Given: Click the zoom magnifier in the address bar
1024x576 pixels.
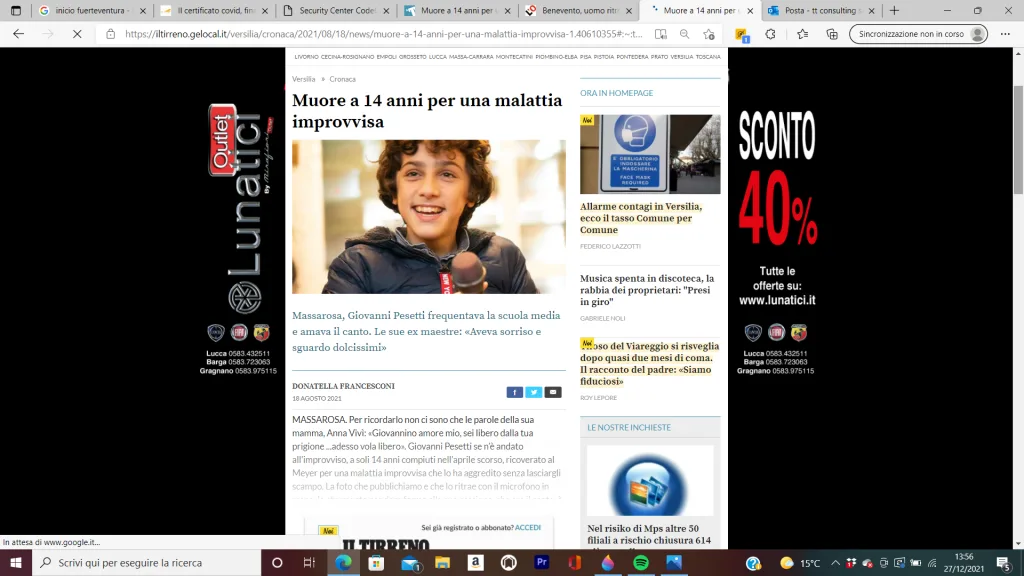Looking at the screenshot, I should [x=684, y=34].
